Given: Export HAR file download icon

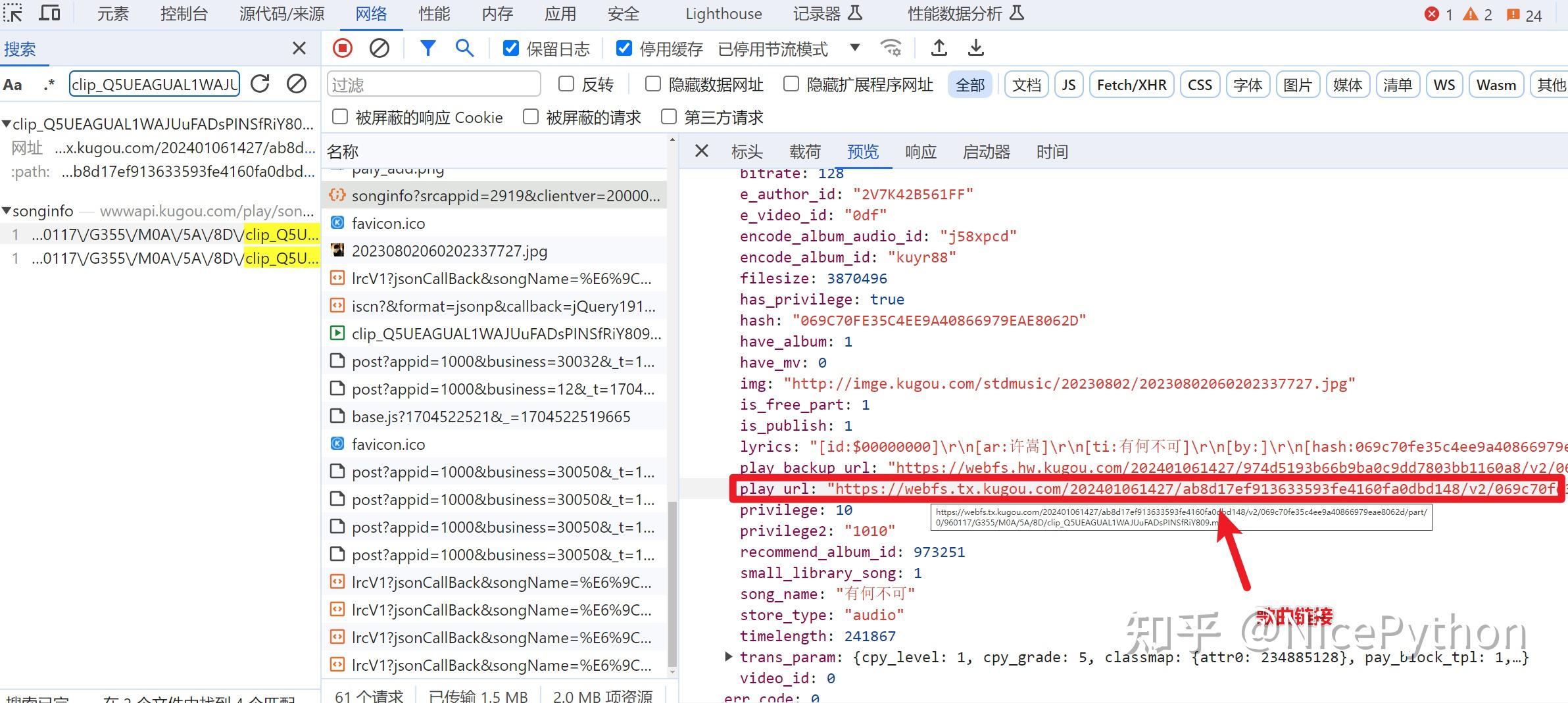Looking at the screenshot, I should pos(976,48).
